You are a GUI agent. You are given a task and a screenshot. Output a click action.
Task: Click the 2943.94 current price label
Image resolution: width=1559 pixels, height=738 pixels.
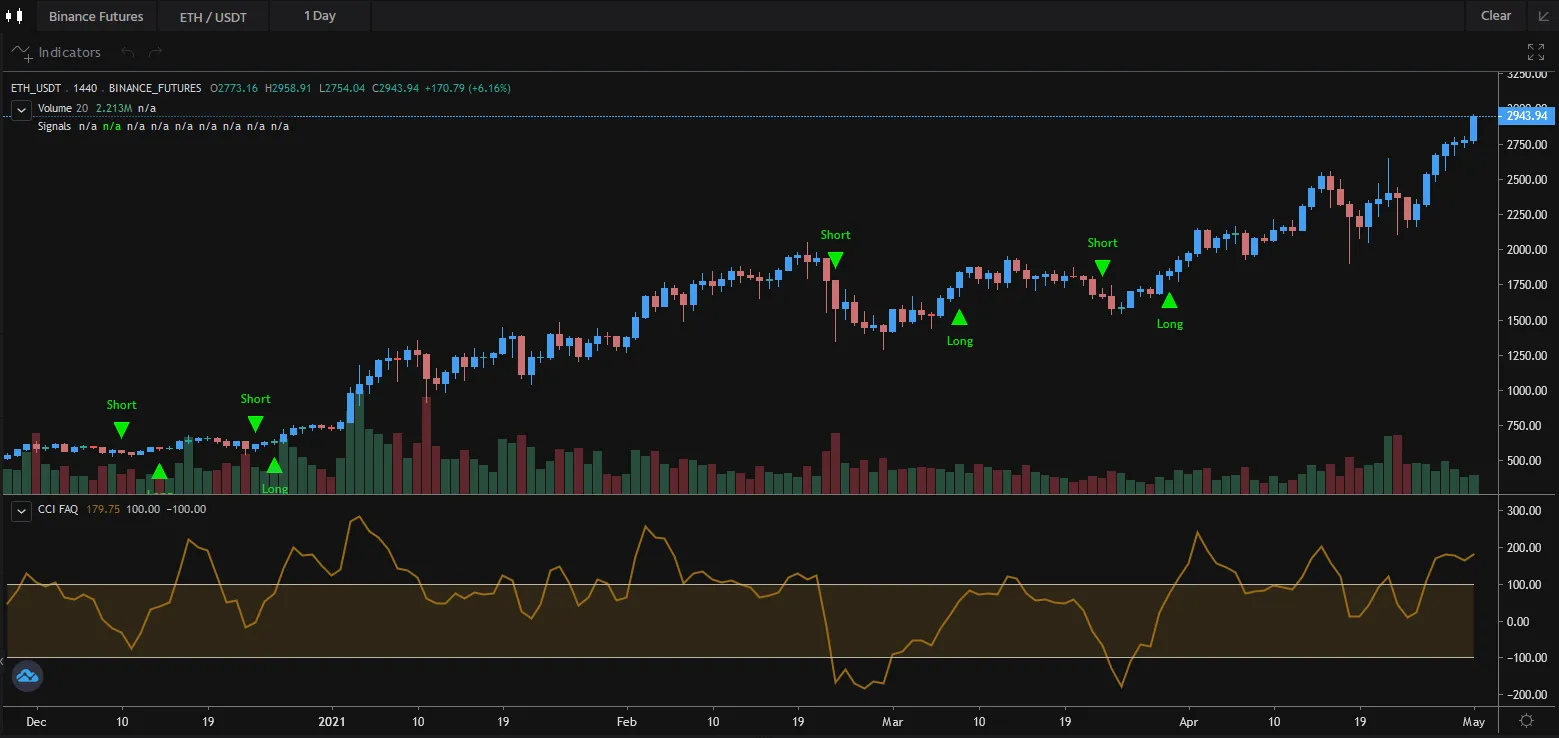tap(1529, 116)
